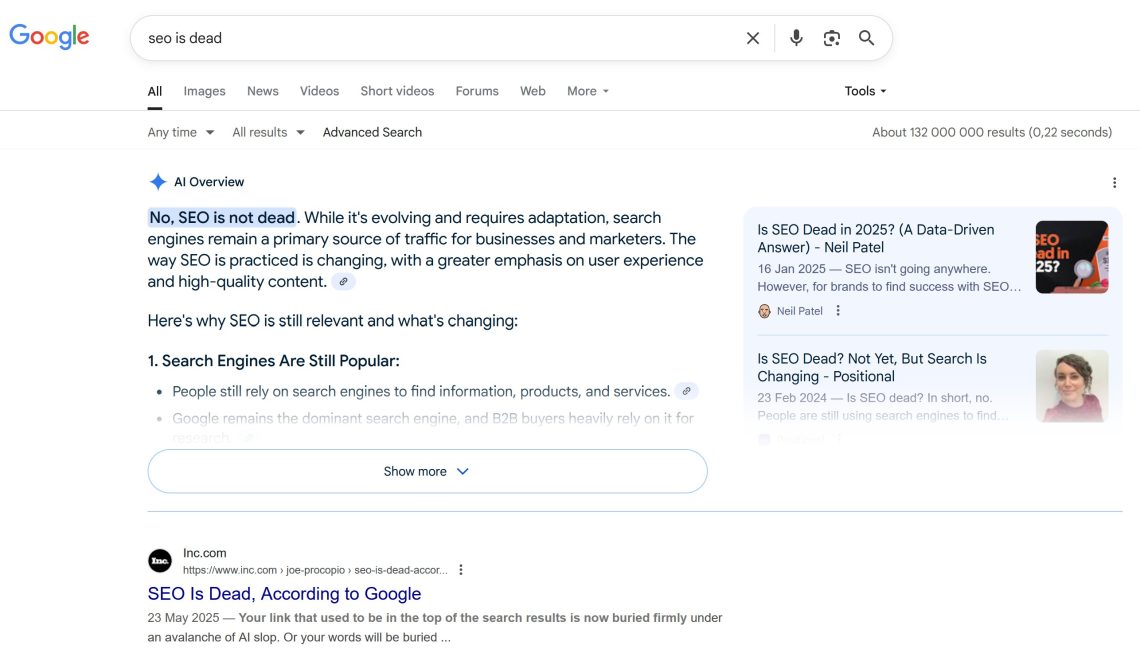Click Neil Patel avatar icon

coord(764,311)
